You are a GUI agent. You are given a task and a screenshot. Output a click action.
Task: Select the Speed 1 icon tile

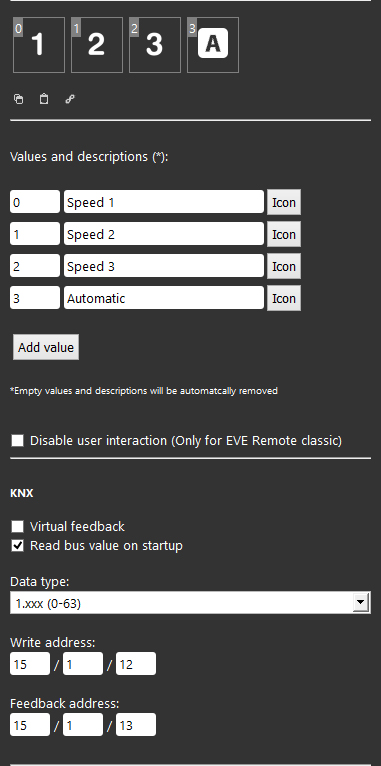click(x=39, y=45)
